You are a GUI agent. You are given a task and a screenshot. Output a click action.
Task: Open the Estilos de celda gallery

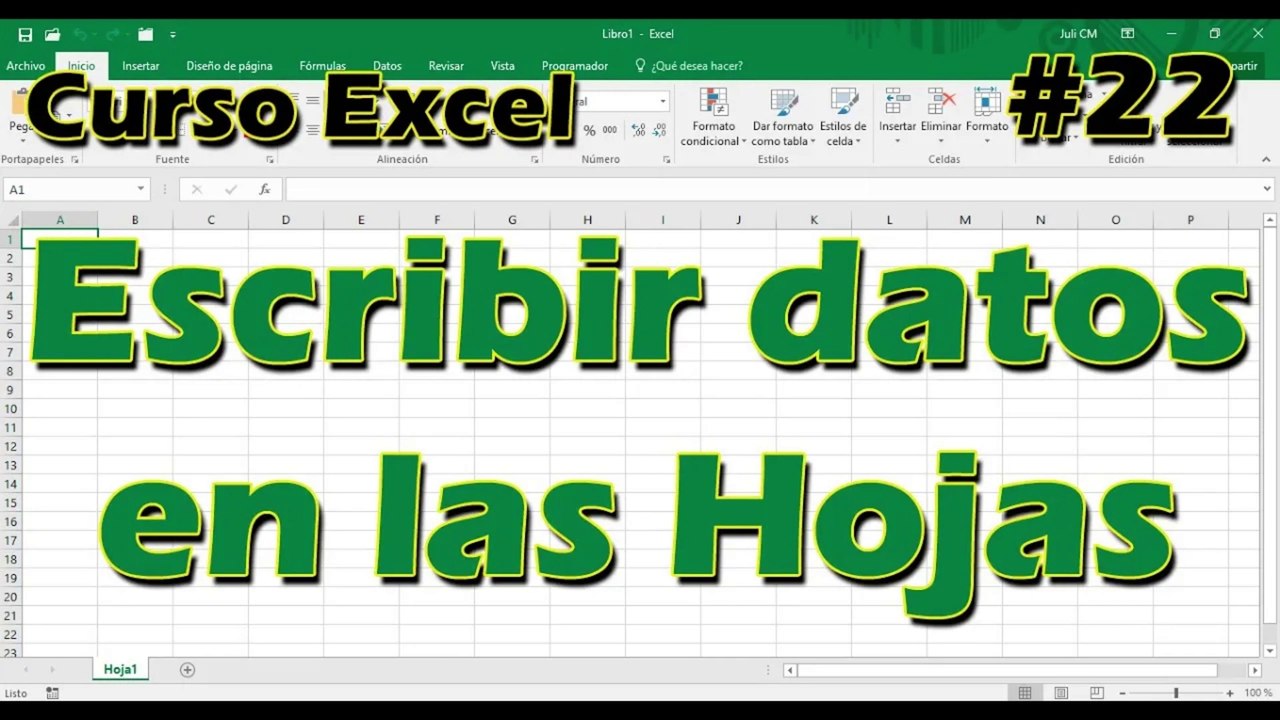(843, 118)
